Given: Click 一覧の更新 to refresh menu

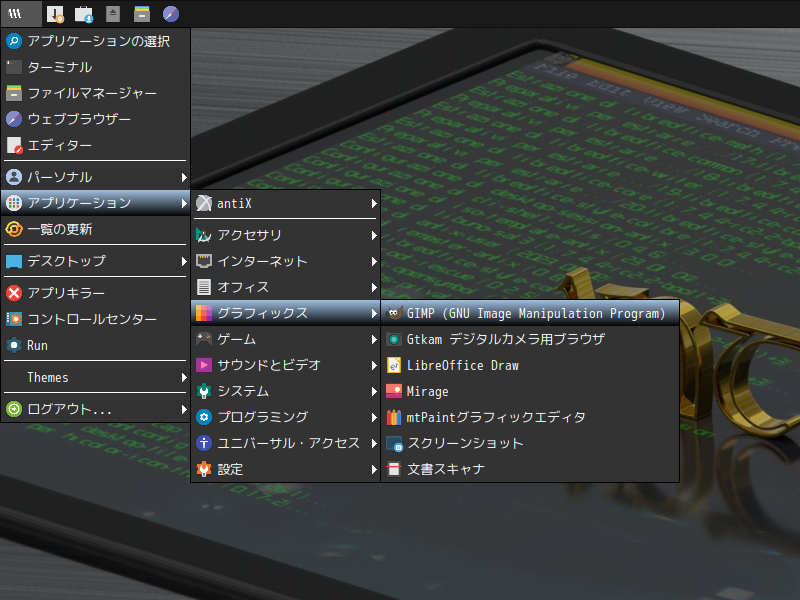Looking at the screenshot, I should pyautogui.click(x=95, y=229).
